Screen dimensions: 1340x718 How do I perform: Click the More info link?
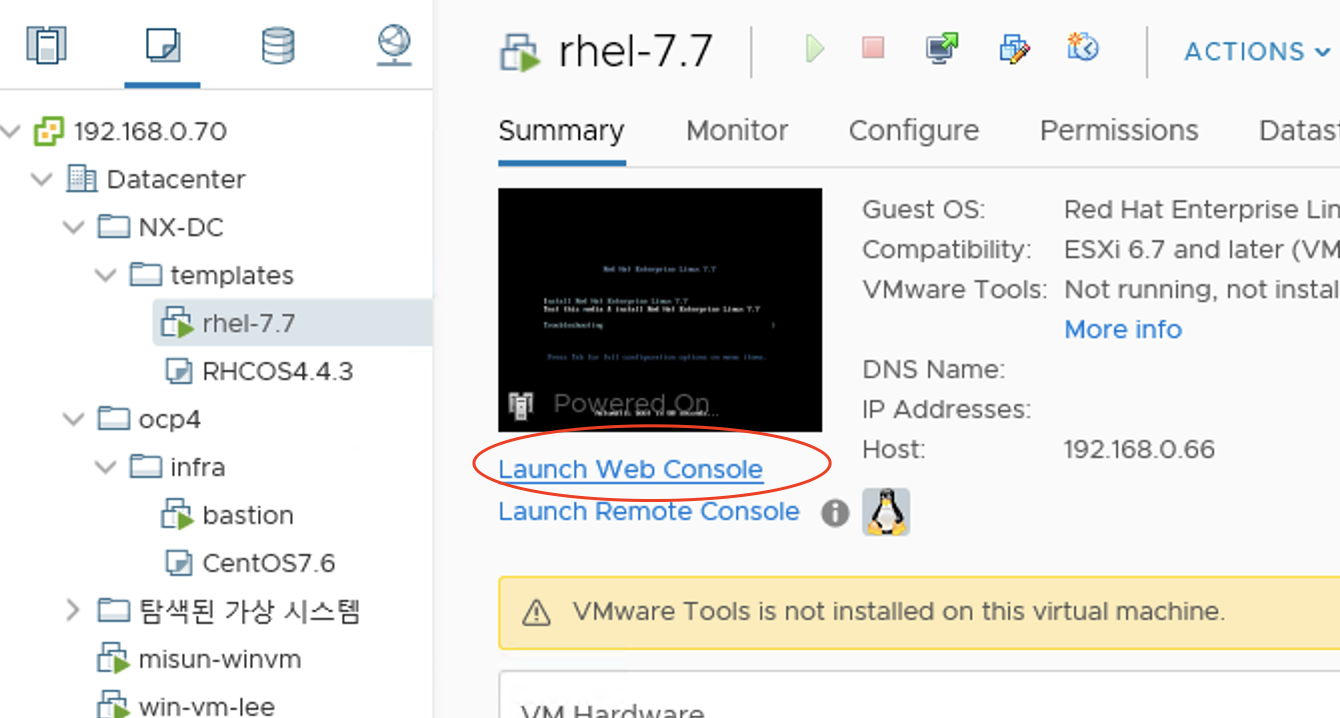click(1123, 329)
